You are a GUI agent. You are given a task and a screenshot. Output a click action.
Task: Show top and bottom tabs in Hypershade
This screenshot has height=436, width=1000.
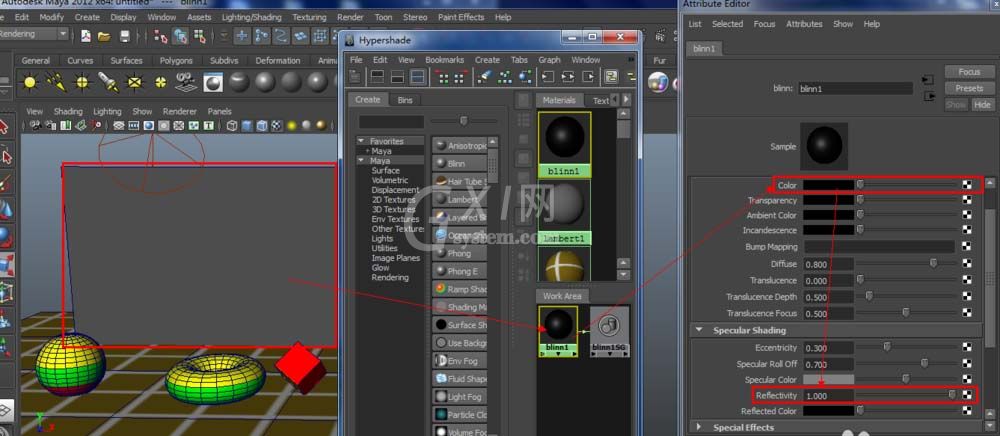pyautogui.click(x=417, y=77)
